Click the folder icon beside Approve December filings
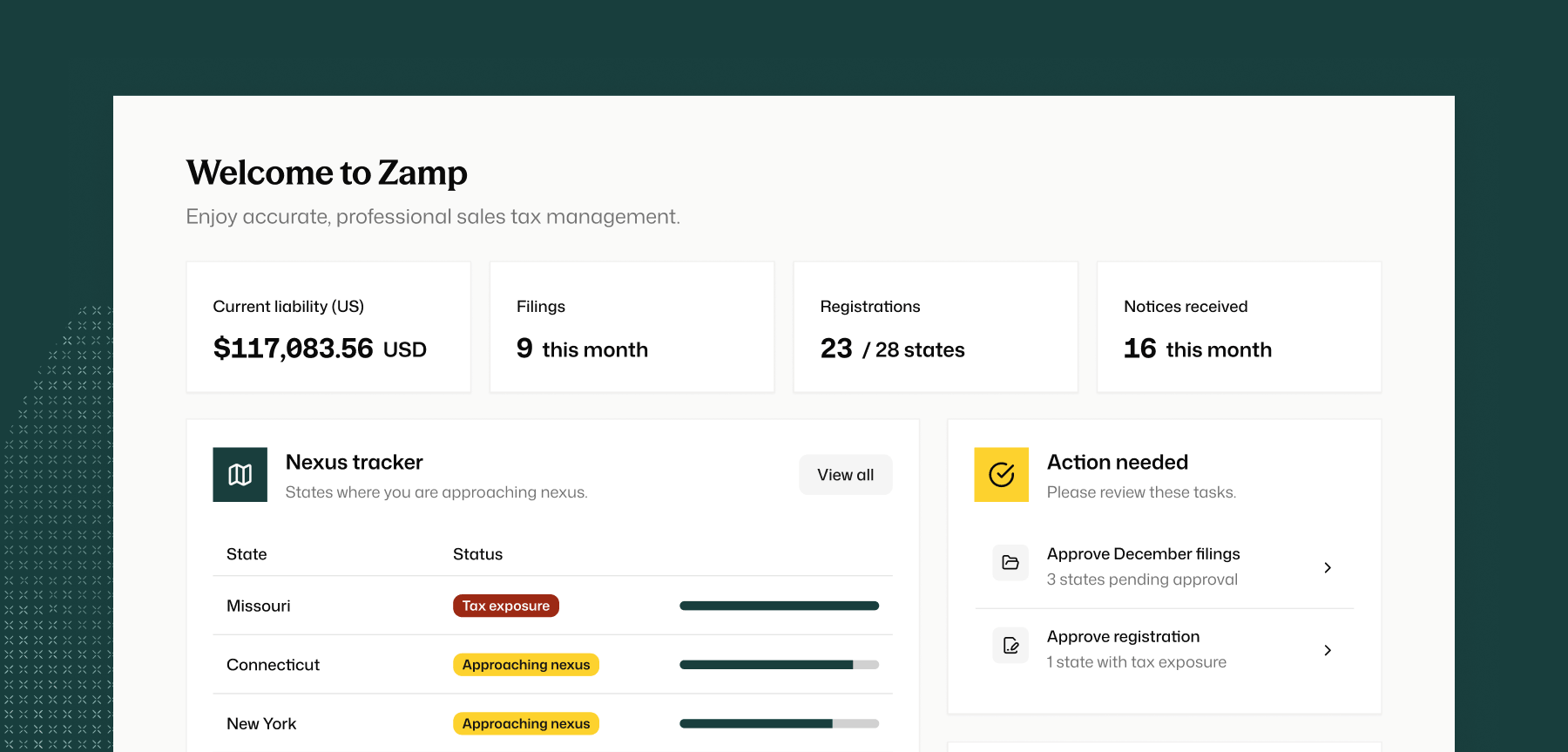1568x752 pixels. 1010,563
